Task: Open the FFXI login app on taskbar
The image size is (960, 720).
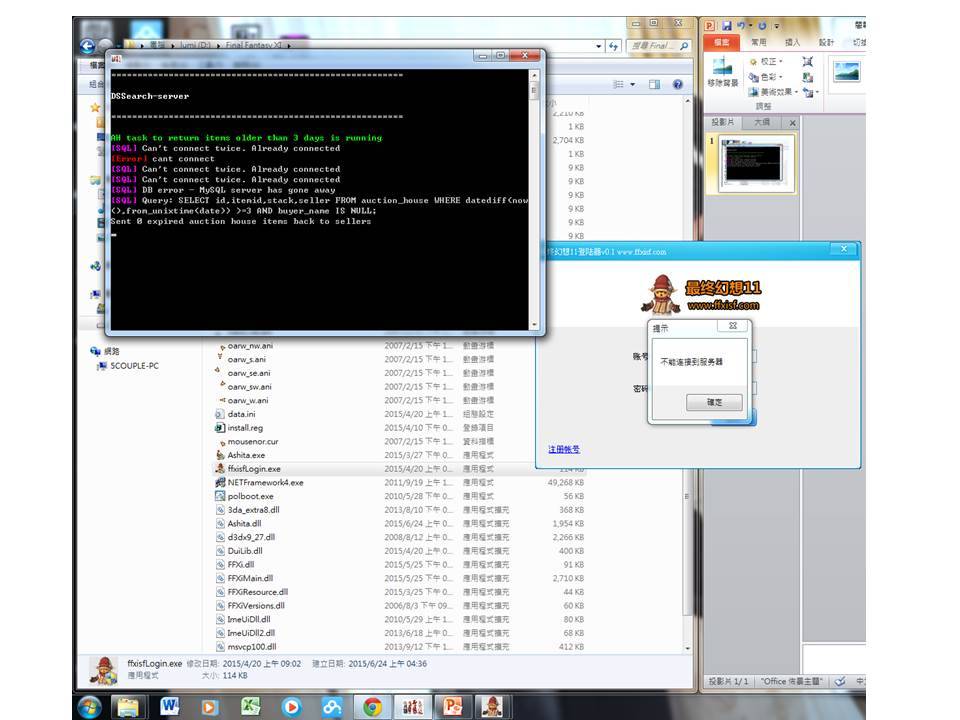Action: pos(492,707)
